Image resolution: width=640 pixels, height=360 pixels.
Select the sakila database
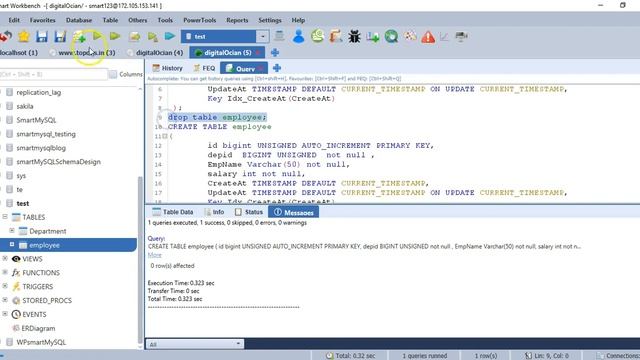pyautogui.click(x=25, y=106)
